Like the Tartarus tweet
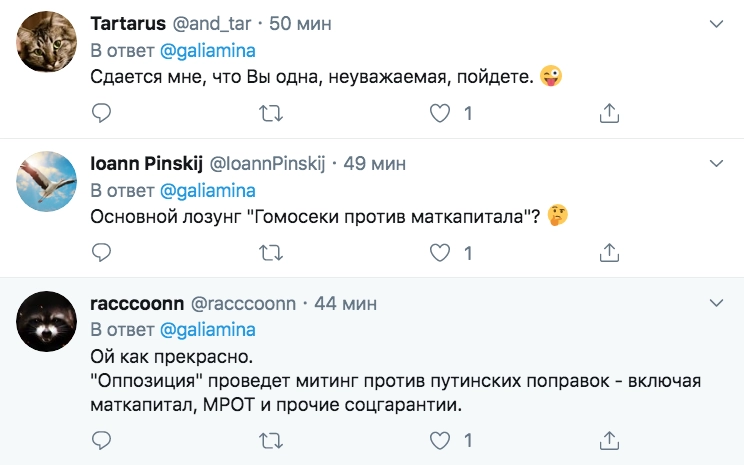744x465 pixels. tap(439, 115)
